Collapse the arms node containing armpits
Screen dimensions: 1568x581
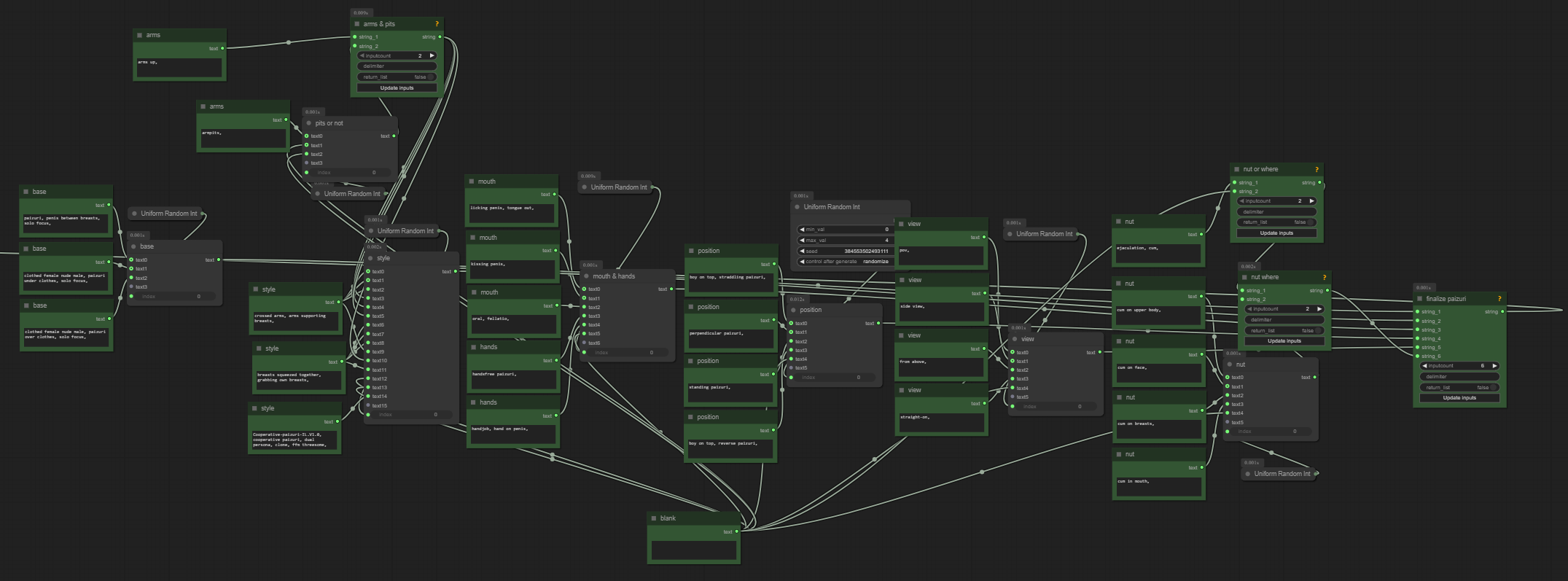point(203,106)
